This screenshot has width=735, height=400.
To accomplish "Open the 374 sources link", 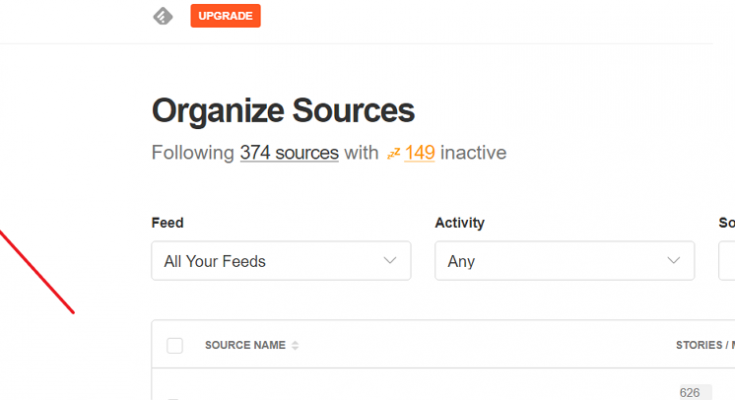I will (x=289, y=153).
